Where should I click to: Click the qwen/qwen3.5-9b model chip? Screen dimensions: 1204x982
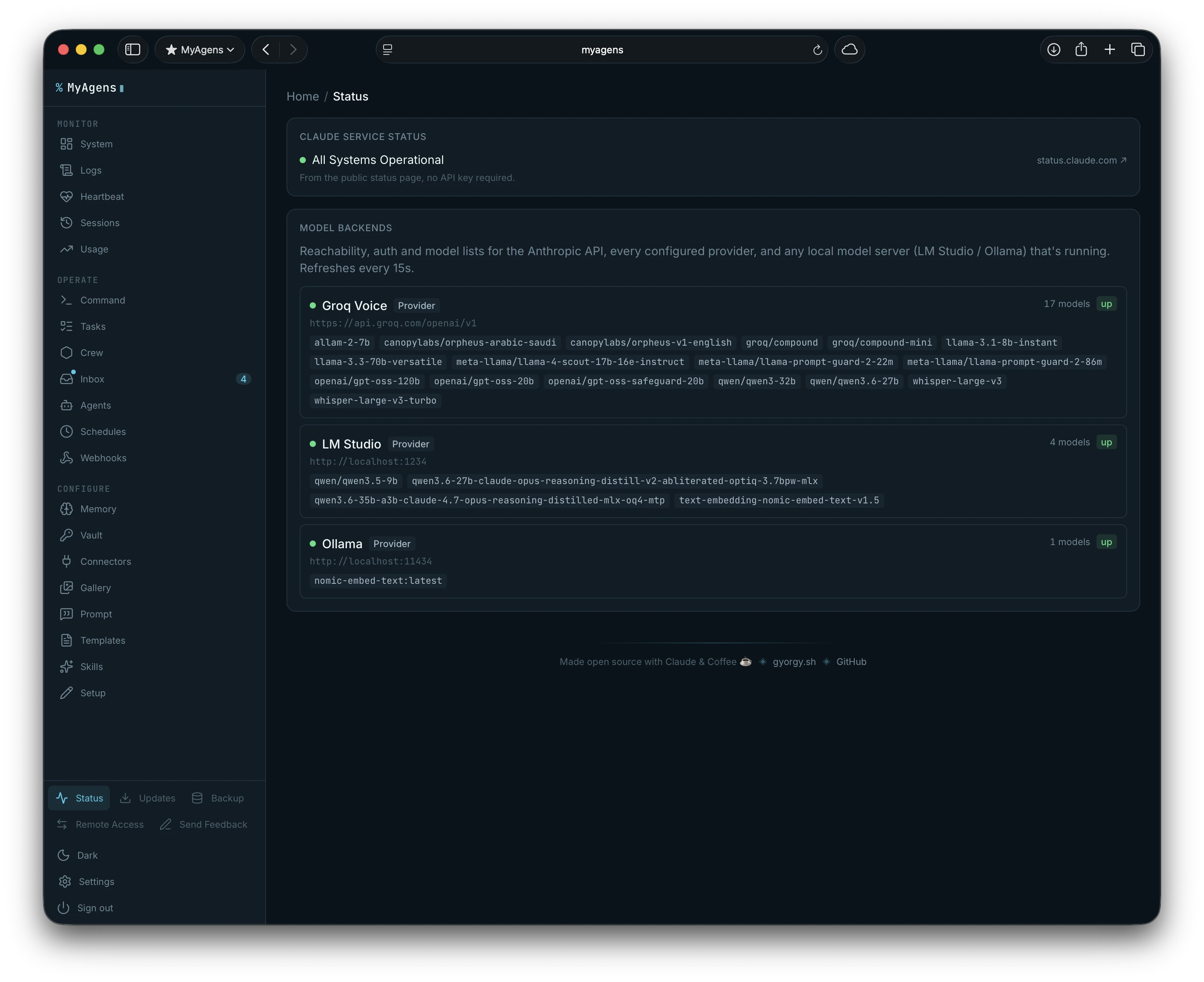(356, 481)
